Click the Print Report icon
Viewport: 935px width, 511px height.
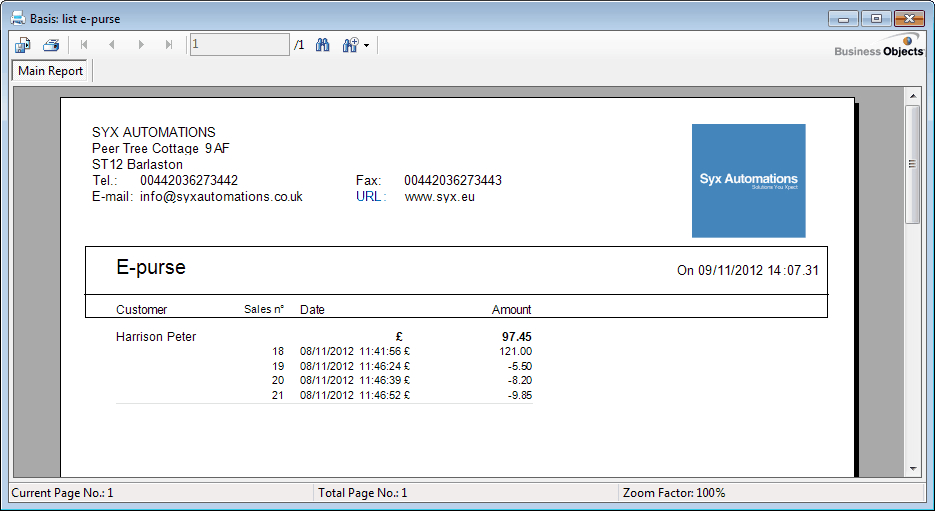tap(51, 45)
